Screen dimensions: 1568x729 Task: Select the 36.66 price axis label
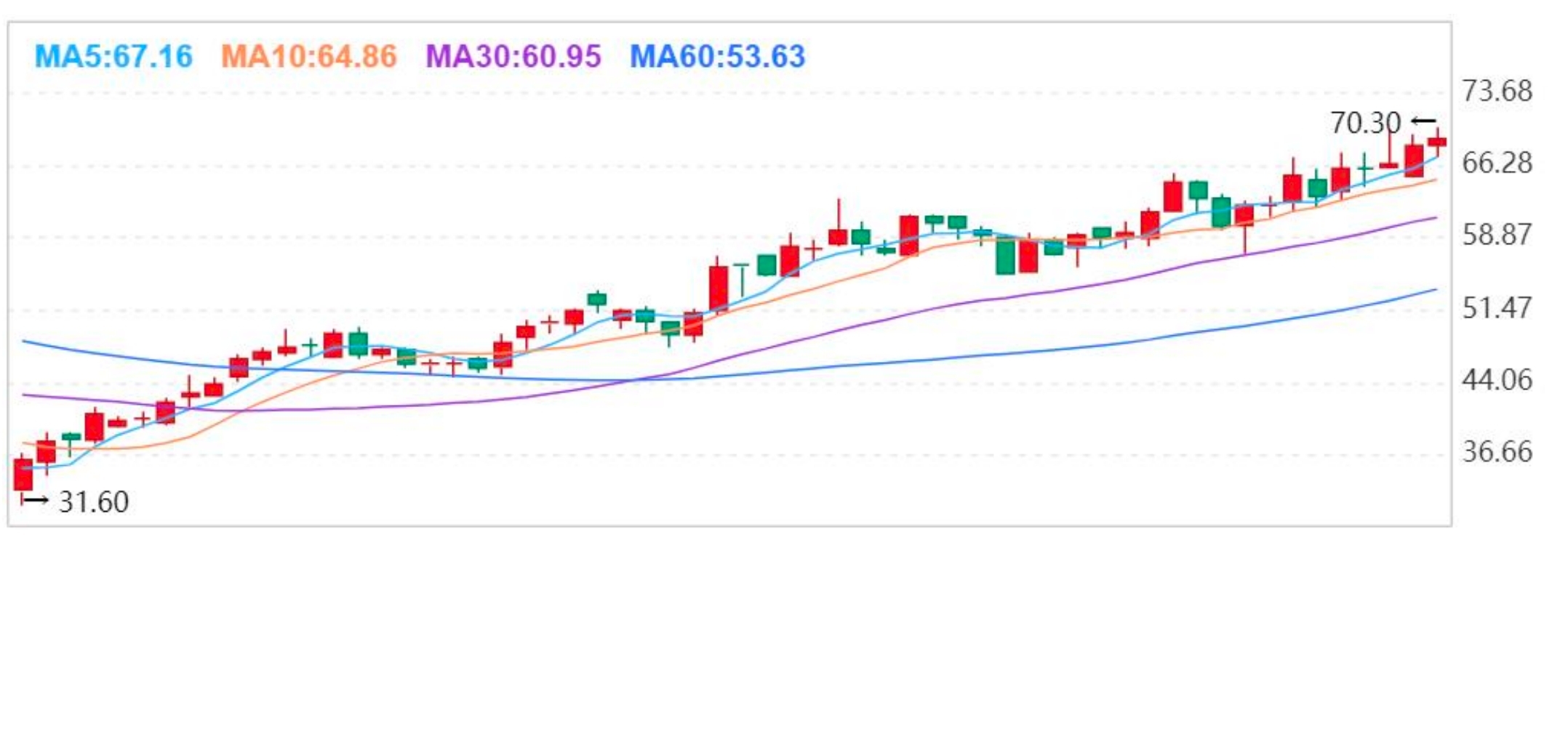click(x=1497, y=452)
